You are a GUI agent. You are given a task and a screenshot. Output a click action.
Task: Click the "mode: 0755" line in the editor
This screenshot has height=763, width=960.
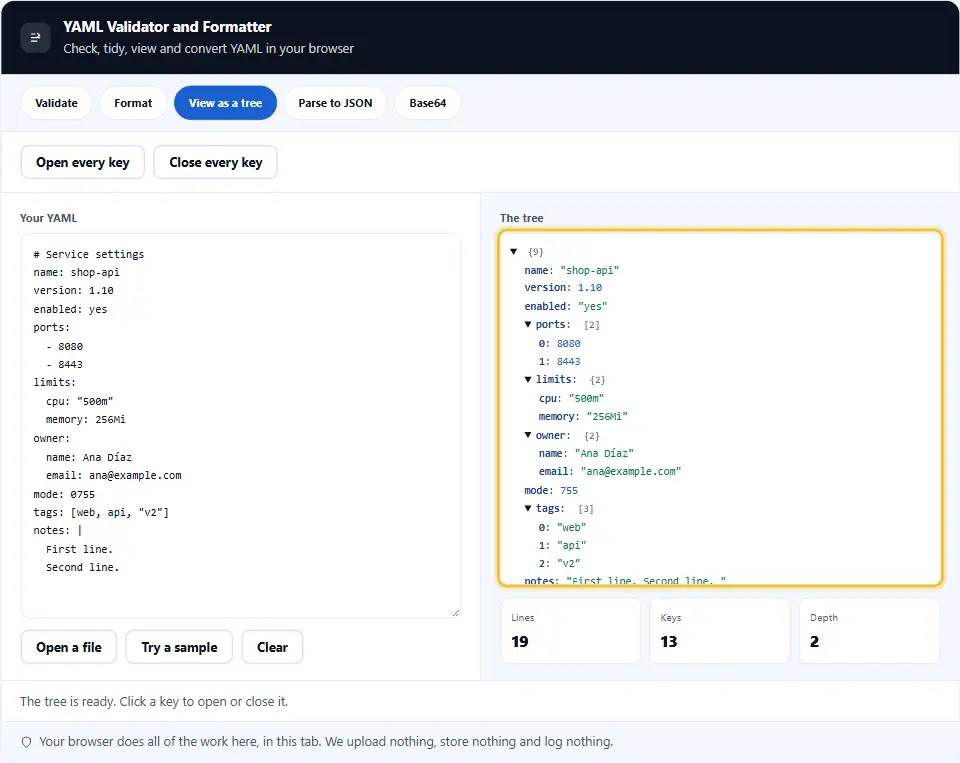64,494
